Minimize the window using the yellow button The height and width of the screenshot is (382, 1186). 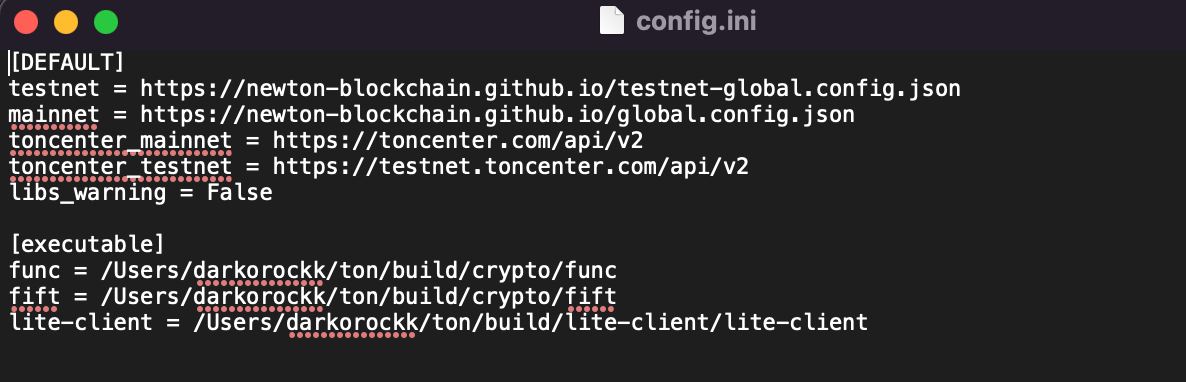66,22
